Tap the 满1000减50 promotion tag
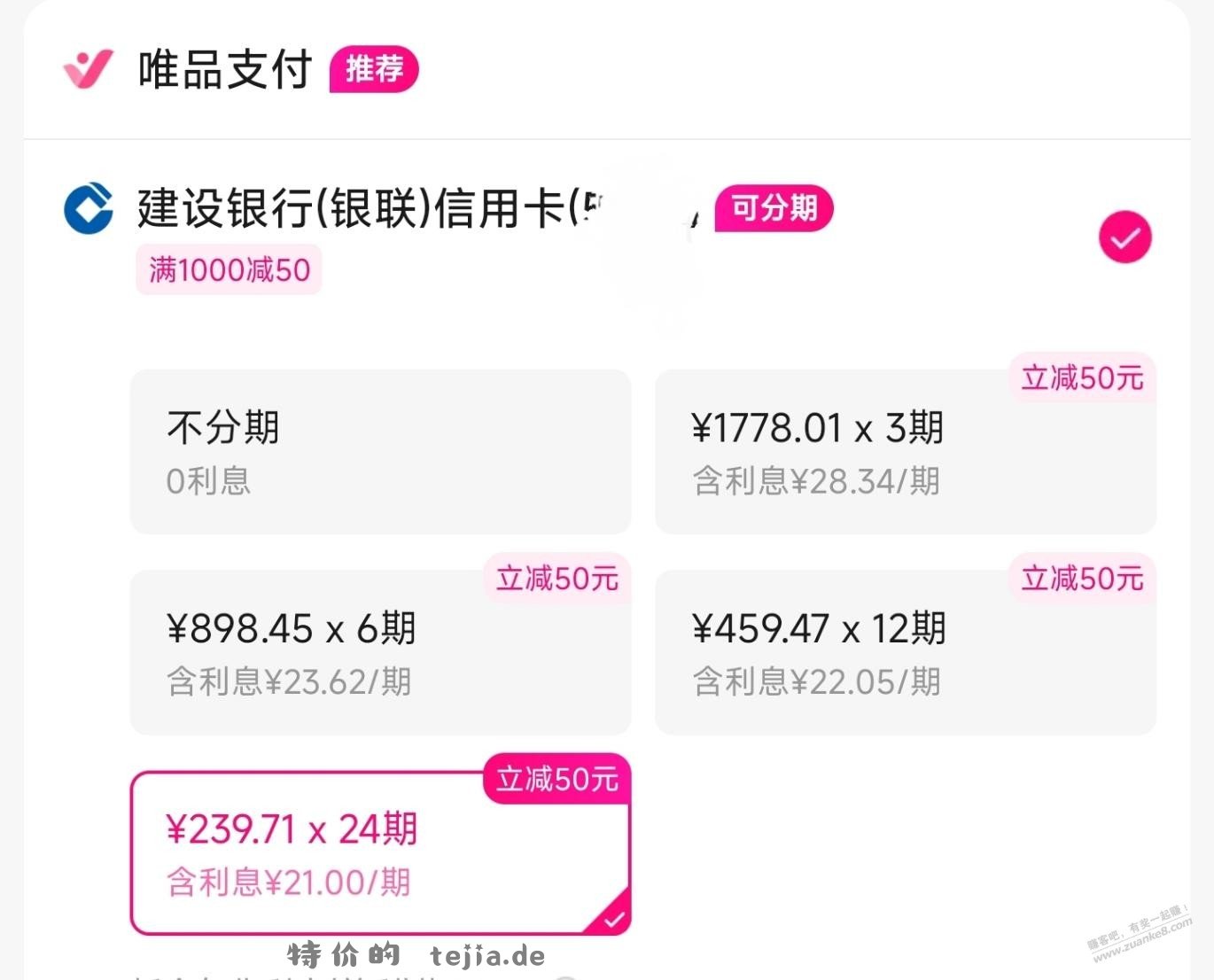The height and width of the screenshot is (980, 1214). [x=230, y=270]
